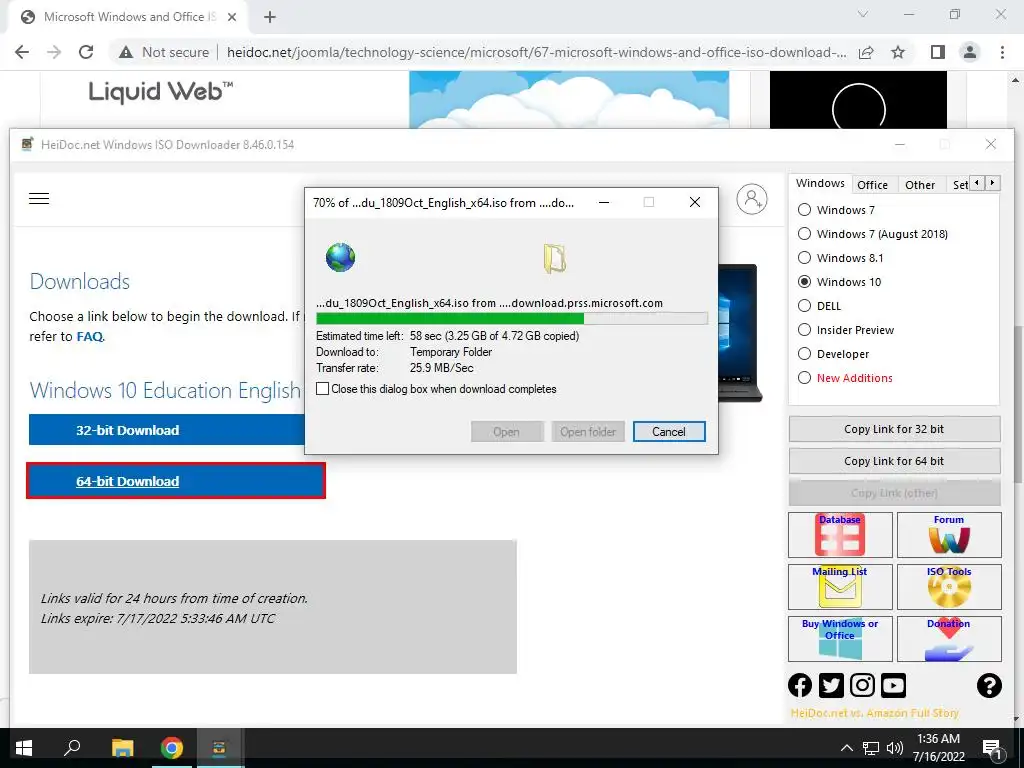
Task: Open the notification center icon
Action: point(992,748)
